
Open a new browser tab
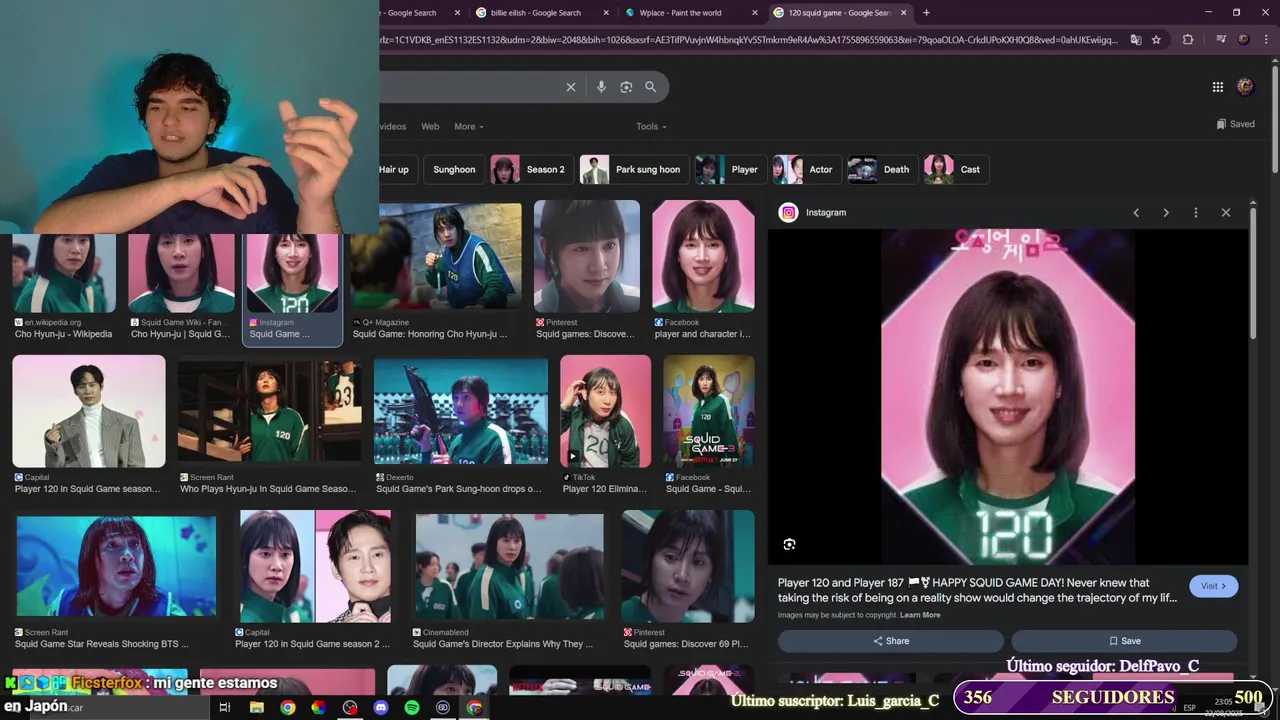(926, 13)
